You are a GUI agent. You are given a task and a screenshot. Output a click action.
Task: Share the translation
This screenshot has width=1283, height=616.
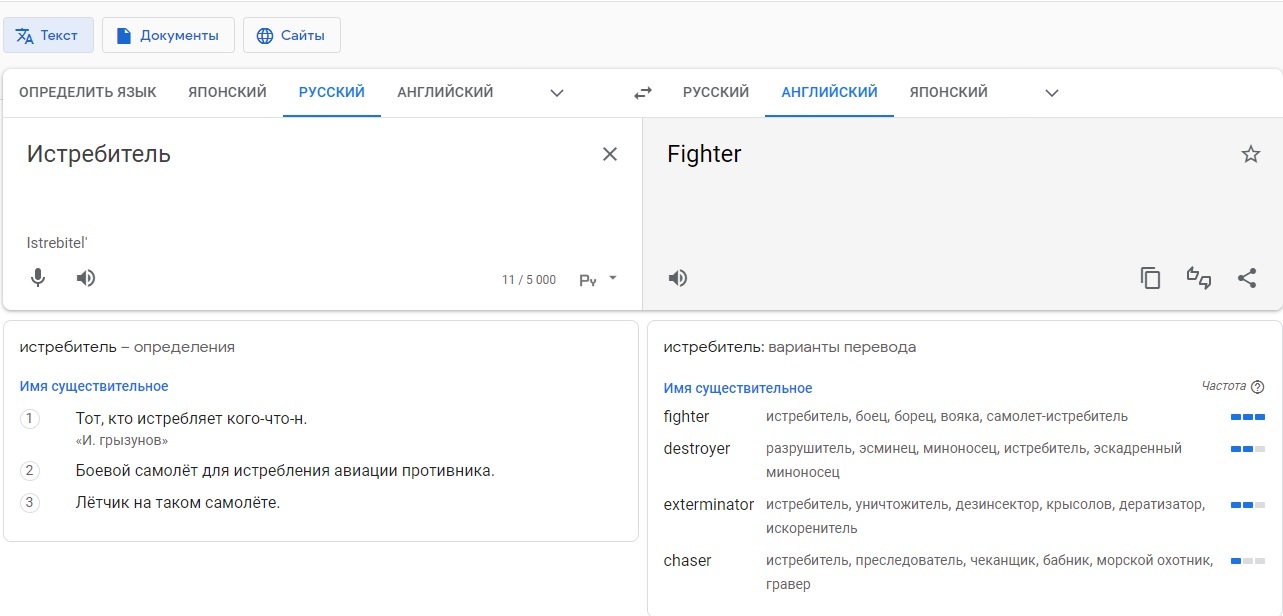coord(1247,278)
